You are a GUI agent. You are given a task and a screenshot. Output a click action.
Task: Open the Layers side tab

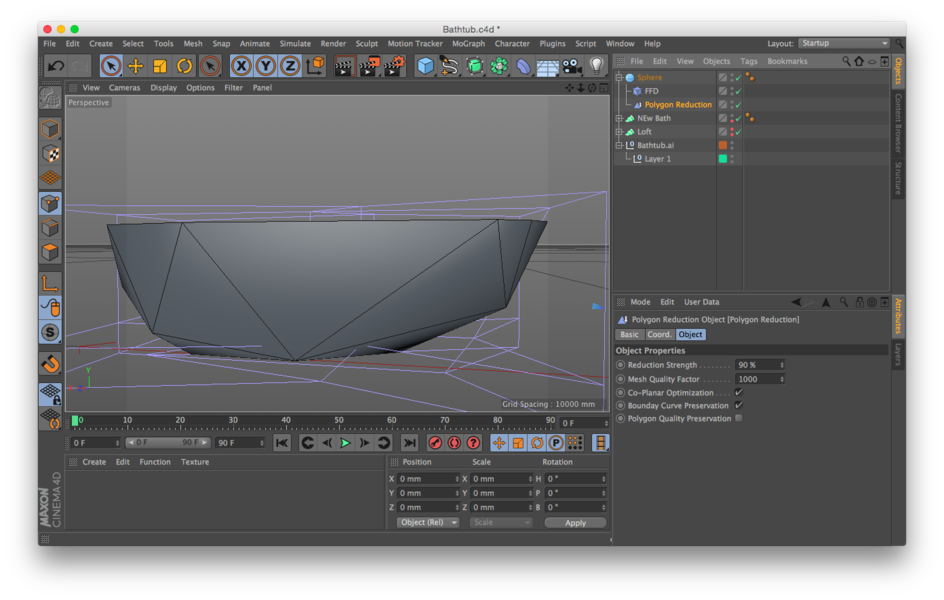tap(898, 354)
